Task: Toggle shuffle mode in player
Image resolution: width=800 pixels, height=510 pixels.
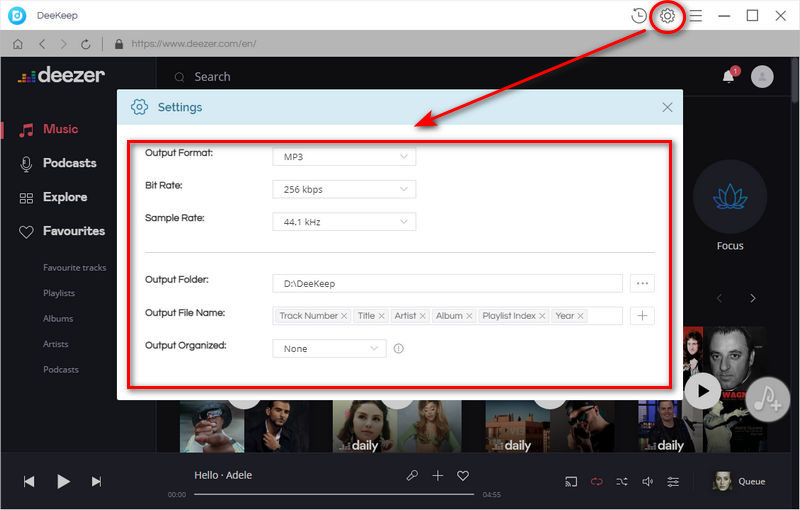Action: click(x=622, y=481)
